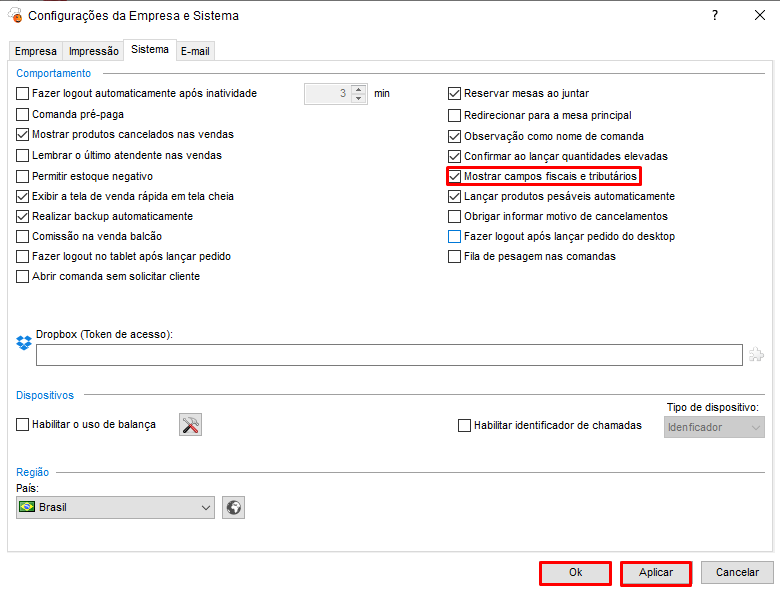This screenshot has width=780, height=591.
Task: Click the help question mark in the title bar
Action: tap(714, 16)
